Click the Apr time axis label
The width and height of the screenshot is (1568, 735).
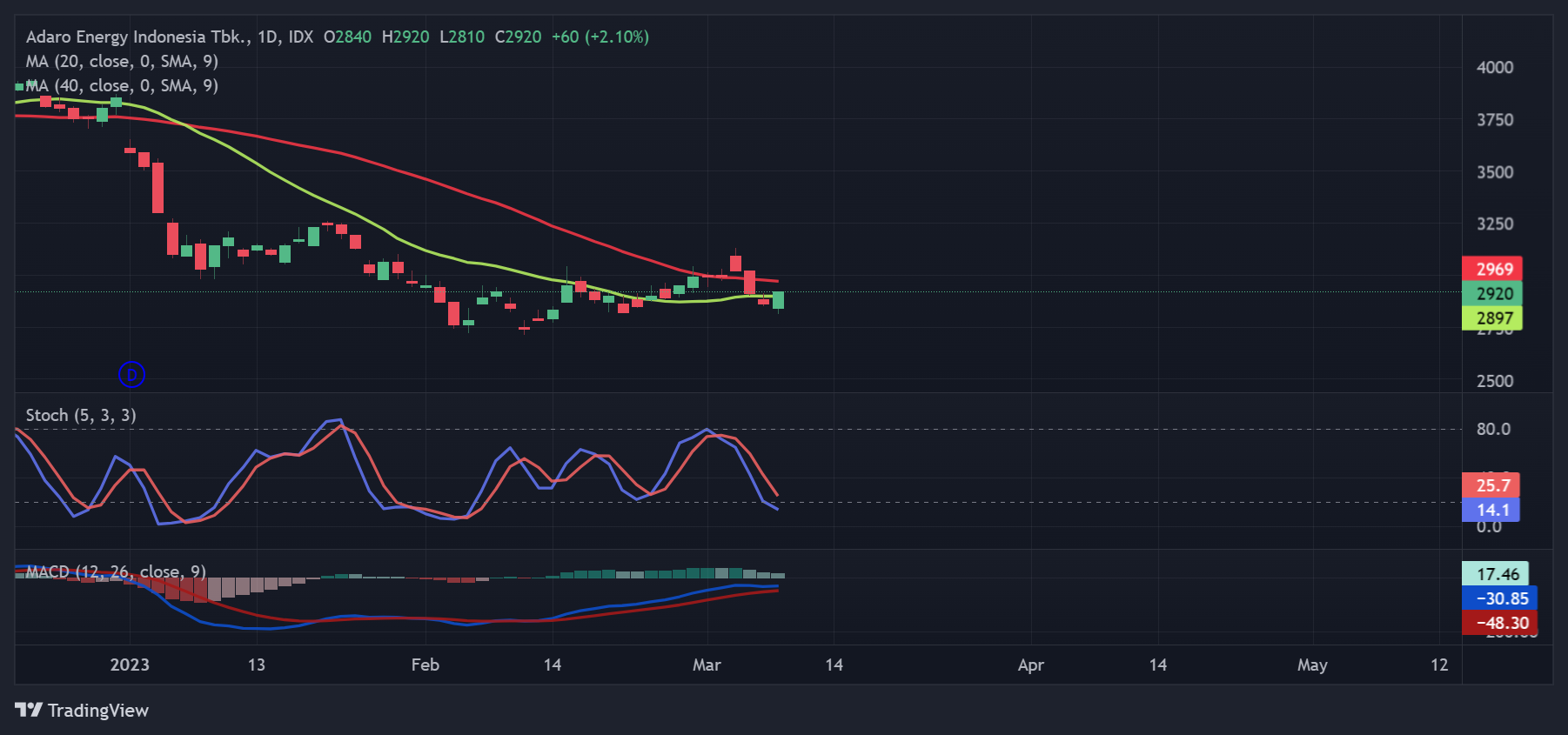click(1031, 665)
